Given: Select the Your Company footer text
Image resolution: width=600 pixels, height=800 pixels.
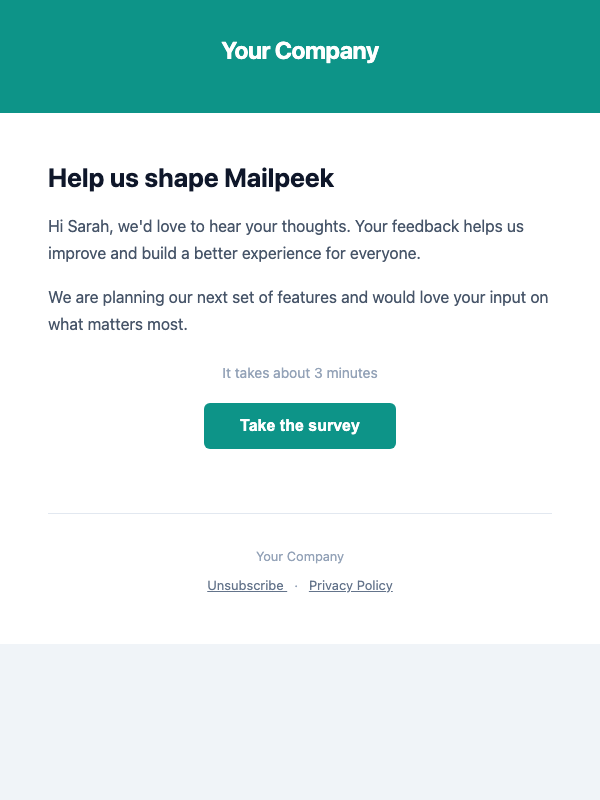Looking at the screenshot, I should pyautogui.click(x=299, y=556).
